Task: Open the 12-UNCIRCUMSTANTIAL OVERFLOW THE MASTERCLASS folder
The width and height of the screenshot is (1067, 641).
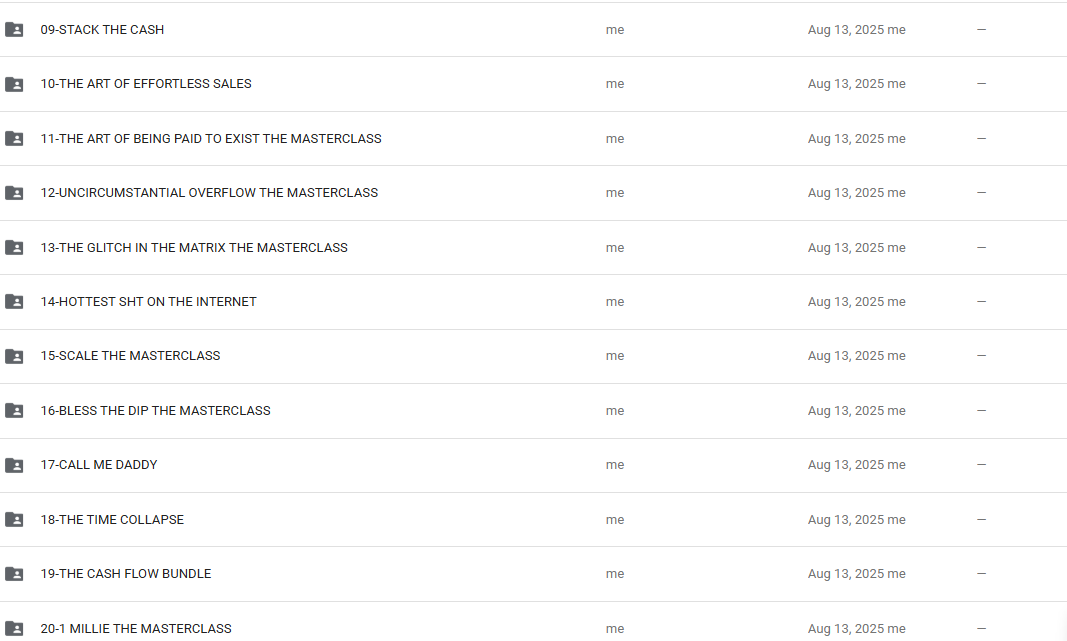Action: tap(209, 193)
